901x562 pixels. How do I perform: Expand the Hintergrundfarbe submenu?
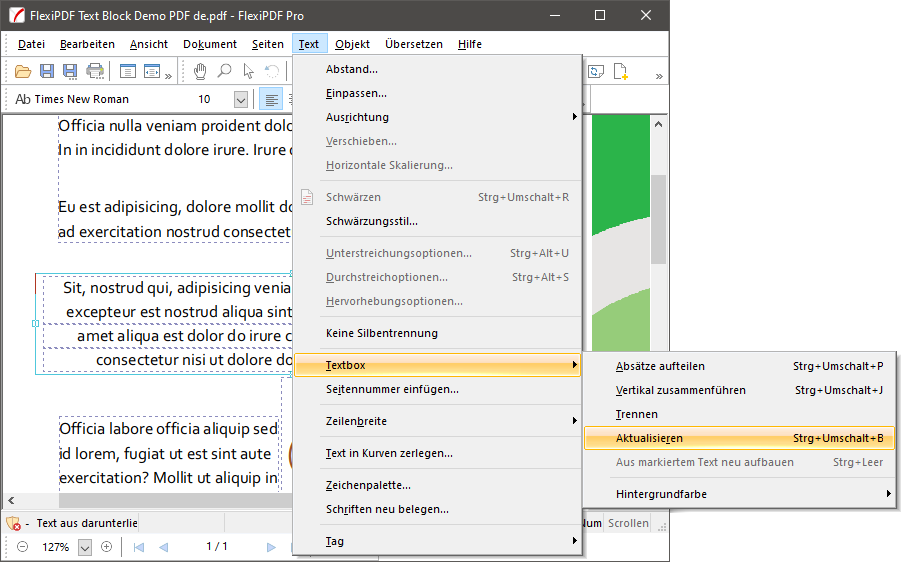tap(741, 494)
